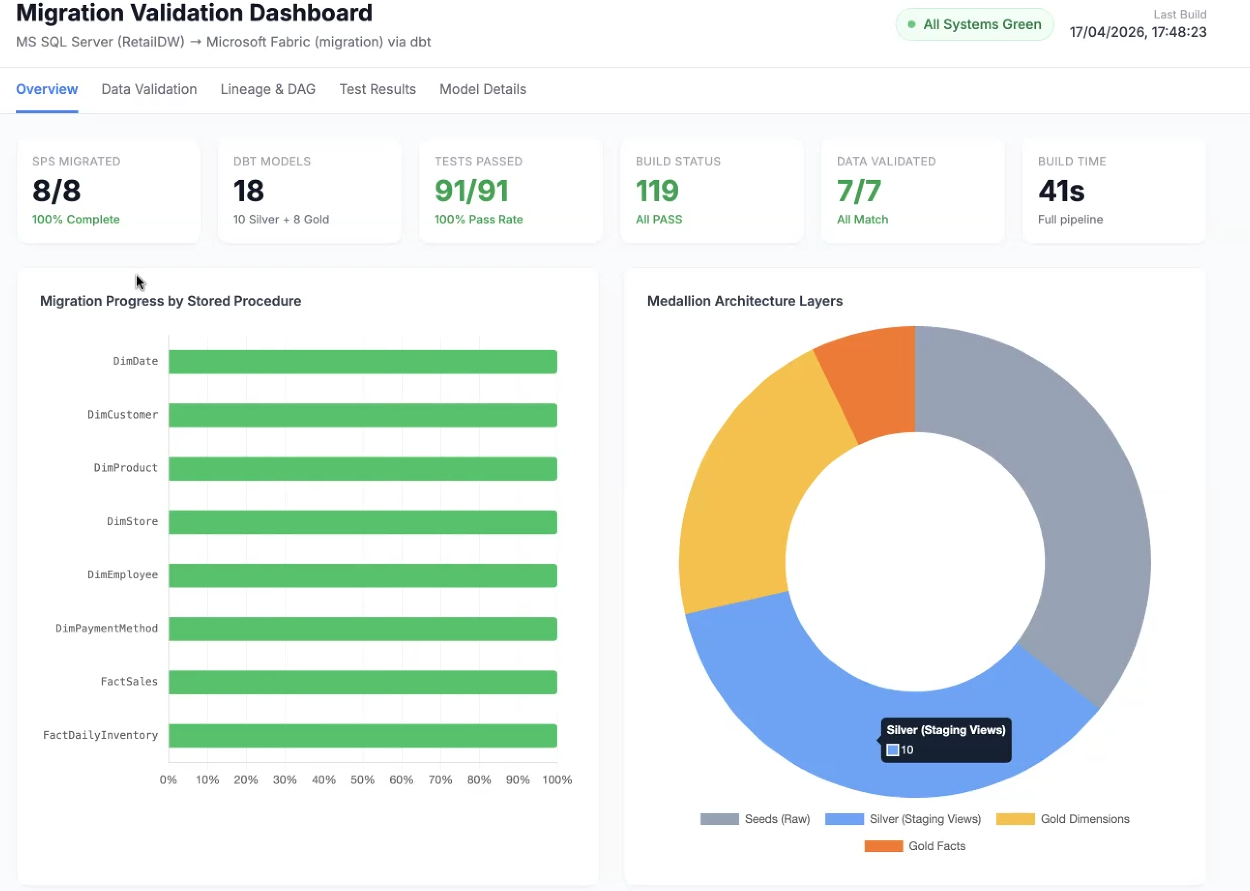Open the Model Details tab

pyautogui.click(x=482, y=89)
